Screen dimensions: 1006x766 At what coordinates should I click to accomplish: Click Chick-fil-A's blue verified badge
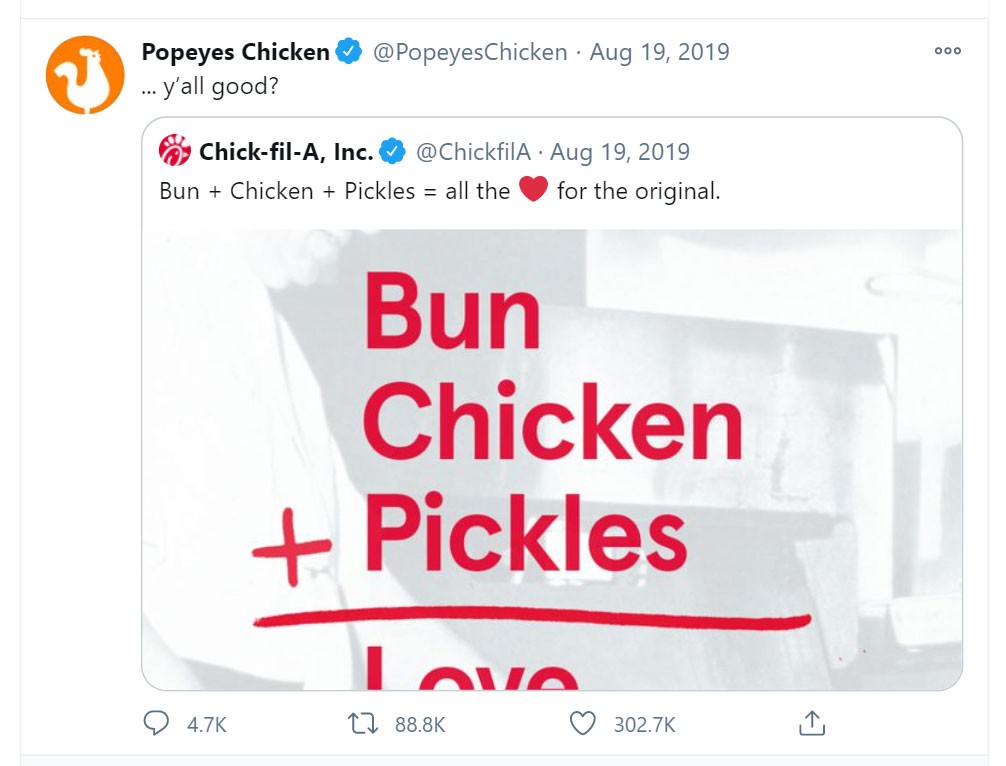pyautogui.click(x=392, y=153)
